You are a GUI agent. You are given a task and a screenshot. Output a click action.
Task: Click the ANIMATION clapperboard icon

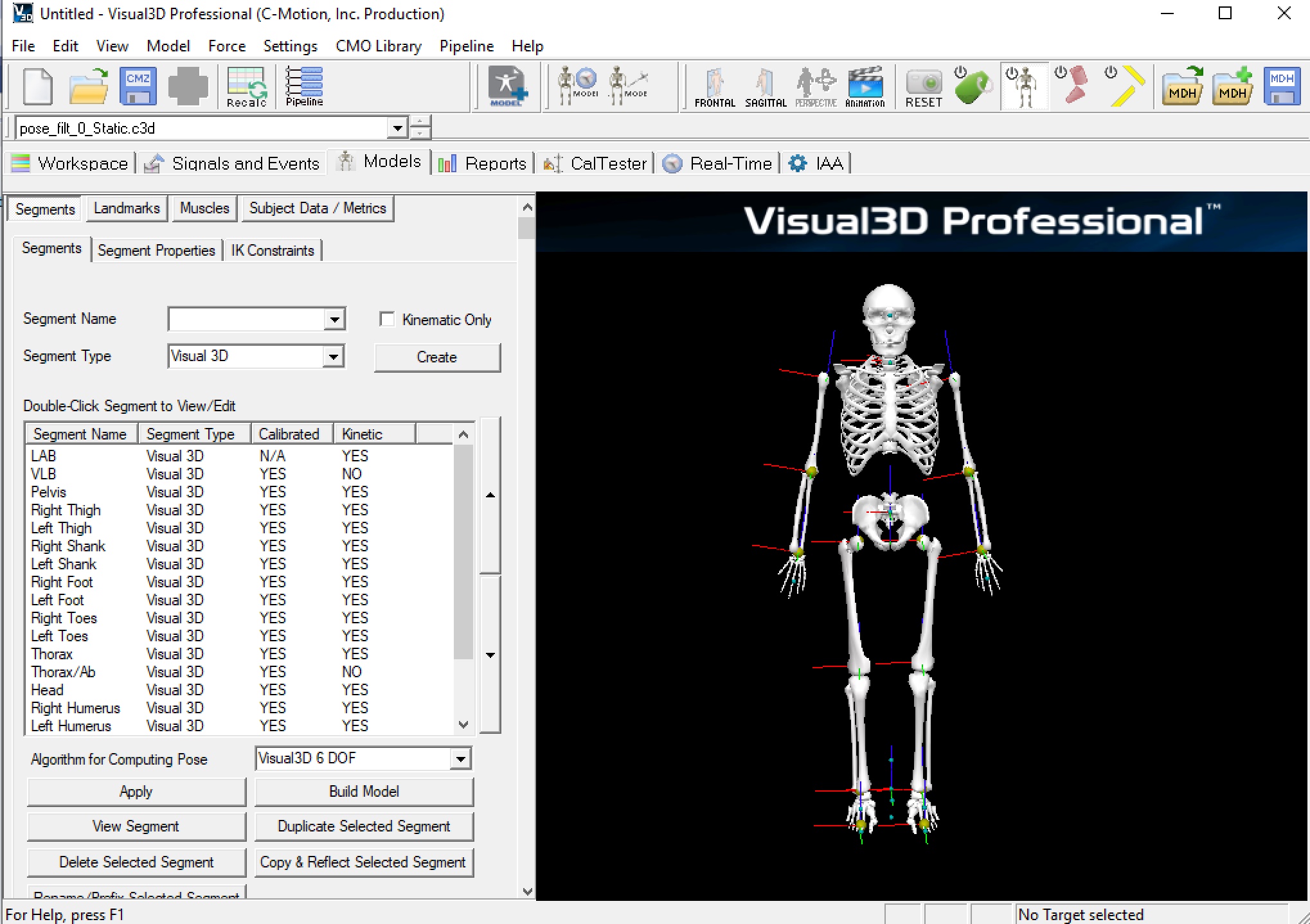[865, 87]
